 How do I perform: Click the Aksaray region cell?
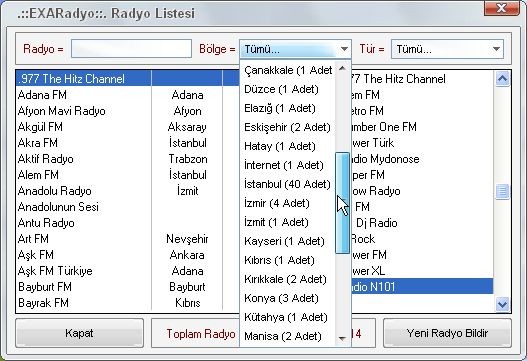[x=188, y=127]
